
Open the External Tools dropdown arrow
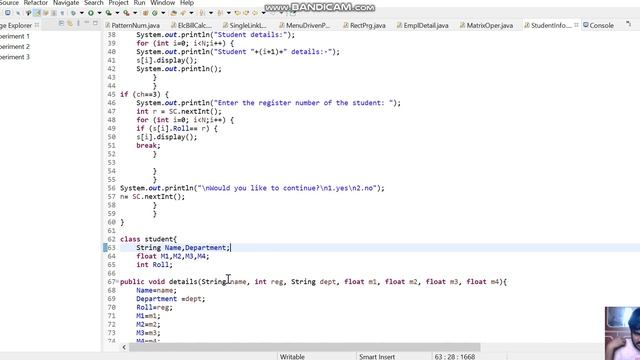pyautogui.click(x=135, y=13)
